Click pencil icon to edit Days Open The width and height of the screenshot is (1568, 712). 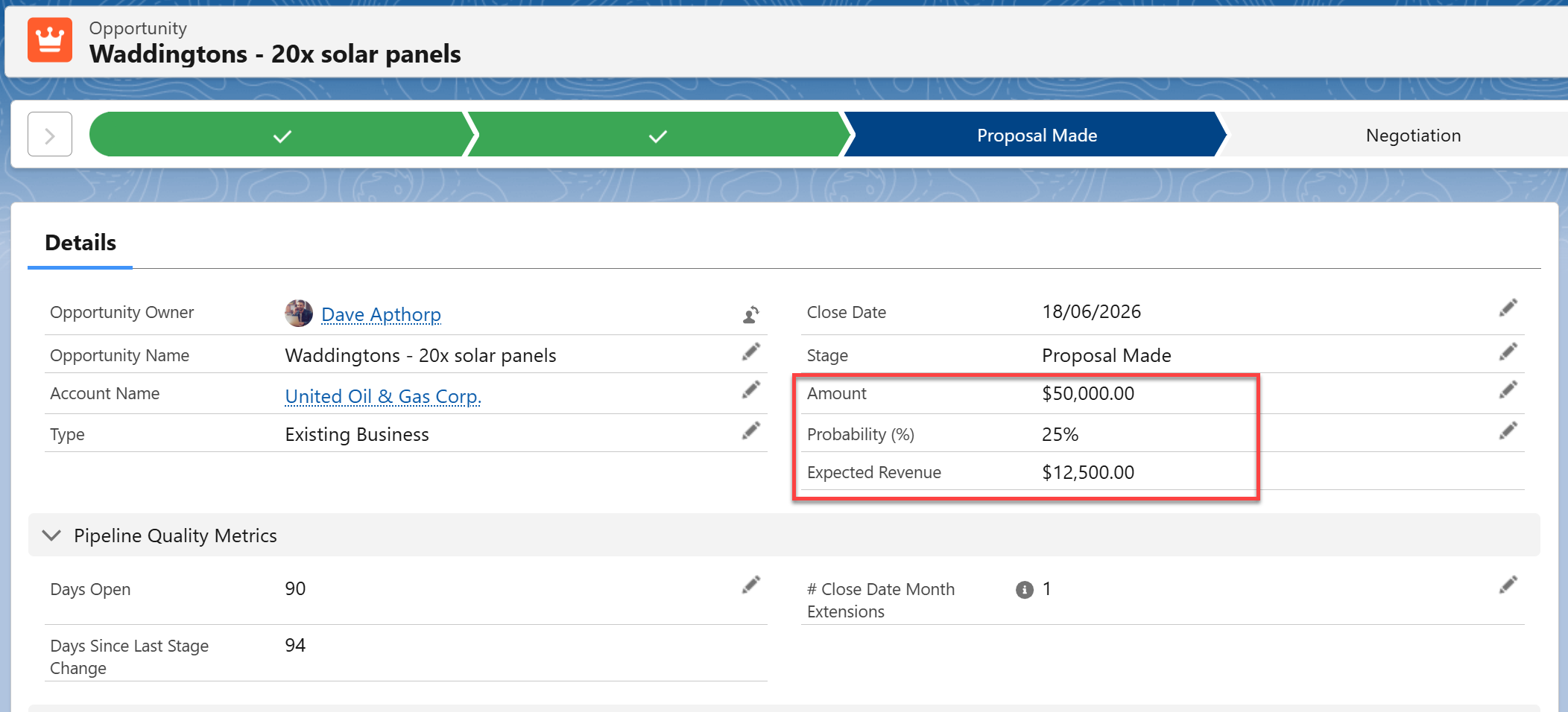(751, 585)
